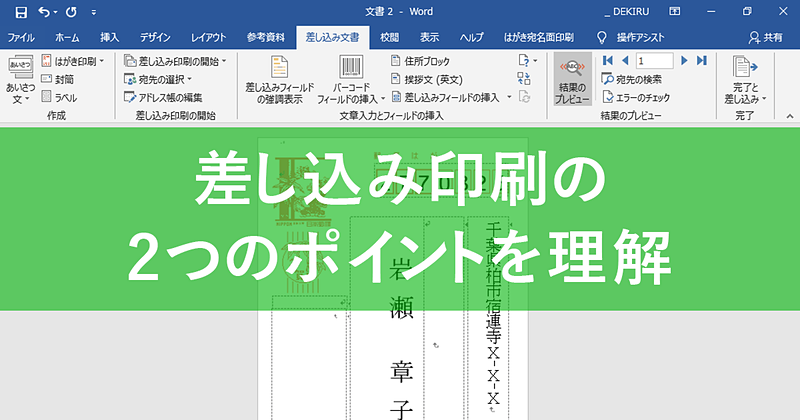800x420 pixels.
Task: Expand the 差し込みフィールドの挿入 arrow
Action: (509, 97)
